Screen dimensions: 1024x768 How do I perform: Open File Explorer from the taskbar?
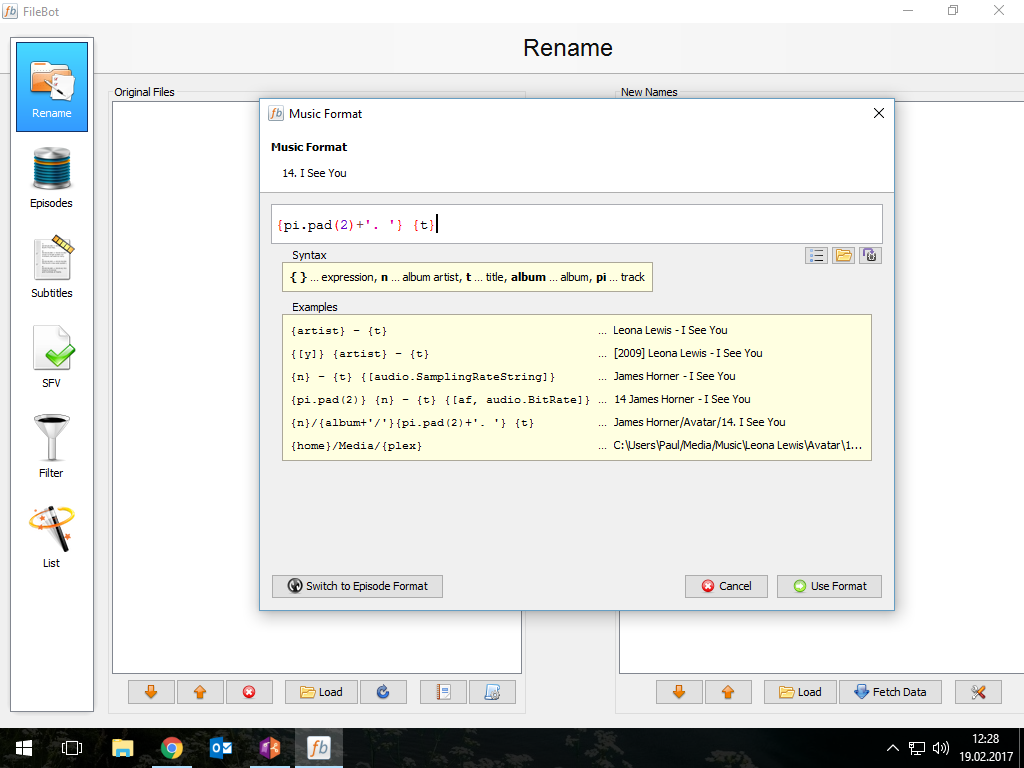122,748
